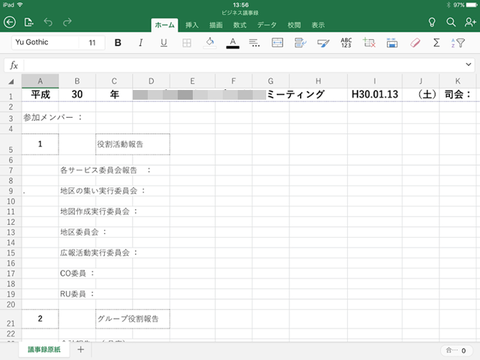Switch to the 挿入 tab
Viewport: 480px width, 360px height.
(192, 25)
